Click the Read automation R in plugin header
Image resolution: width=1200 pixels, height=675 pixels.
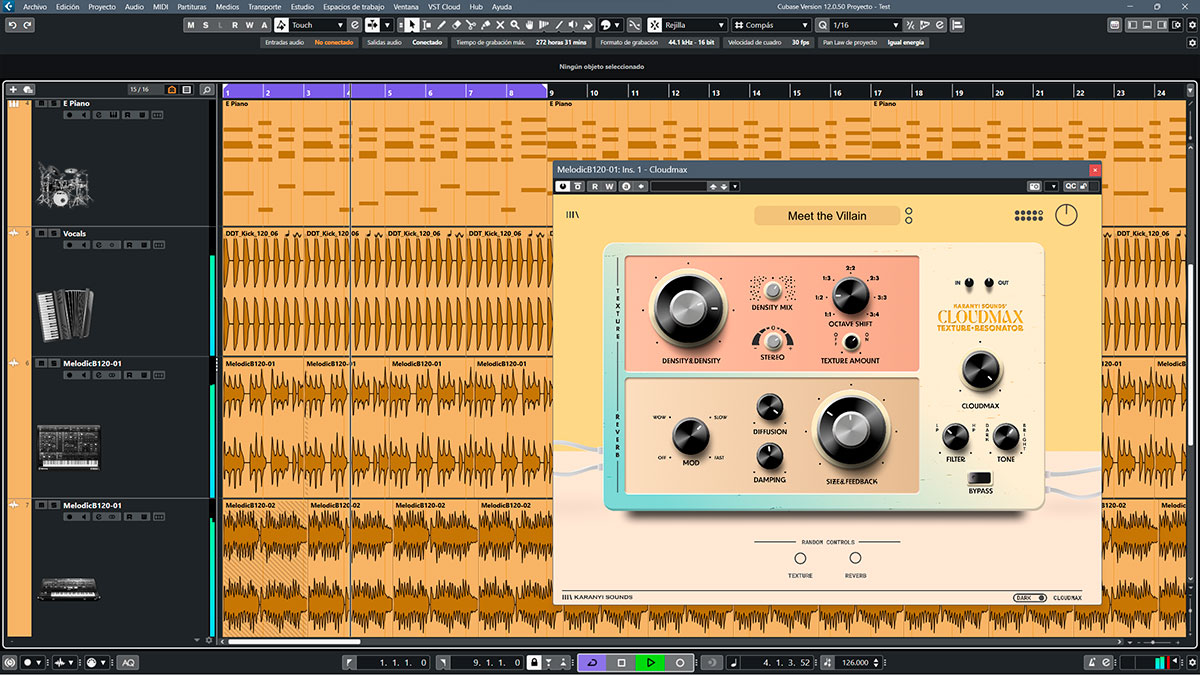[x=594, y=186]
